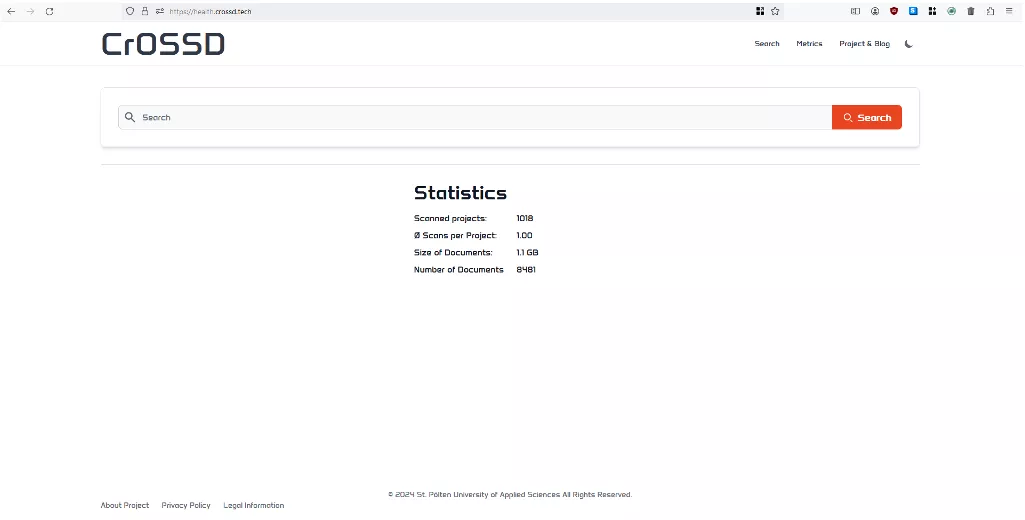
Task: Click the red shield extension icon
Action: (x=894, y=11)
